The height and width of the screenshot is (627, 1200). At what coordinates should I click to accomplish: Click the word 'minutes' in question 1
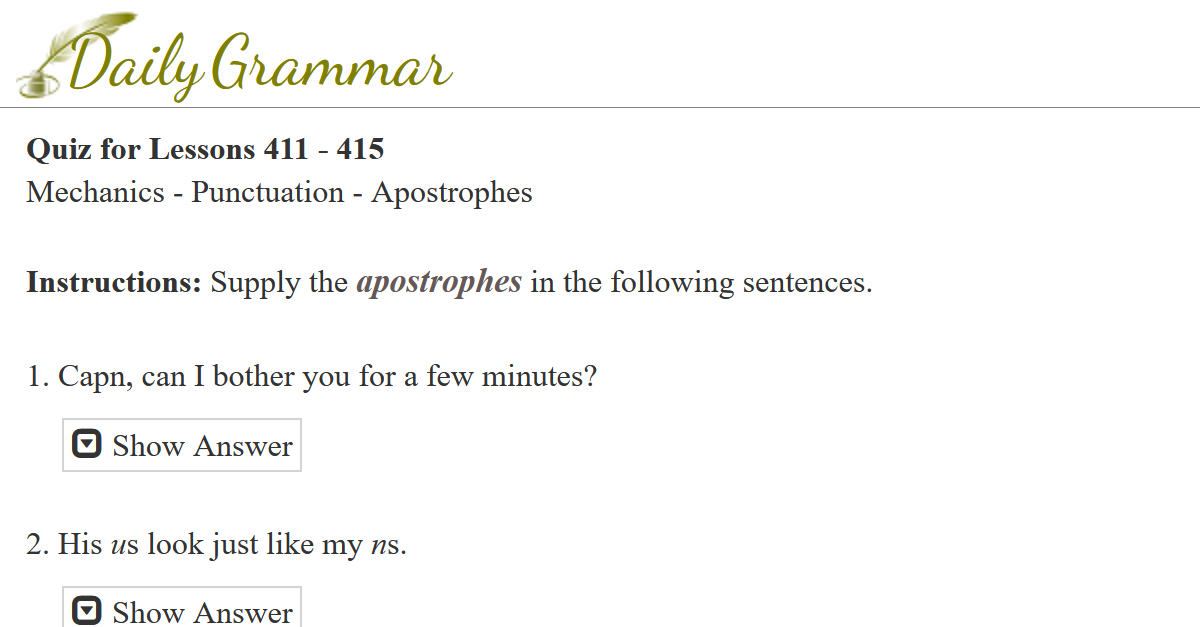(x=533, y=377)
